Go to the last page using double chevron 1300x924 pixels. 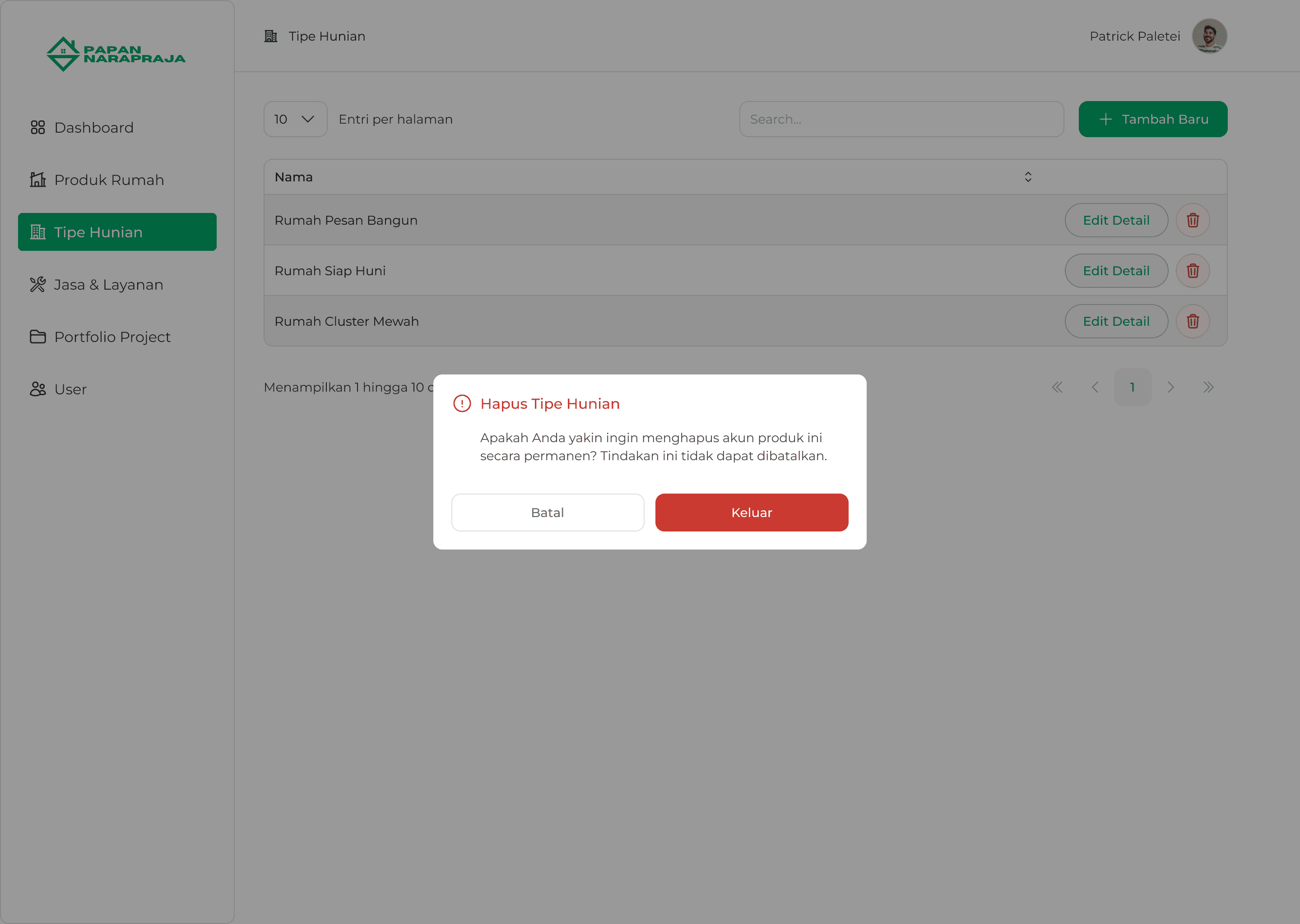coord(1208,388)
